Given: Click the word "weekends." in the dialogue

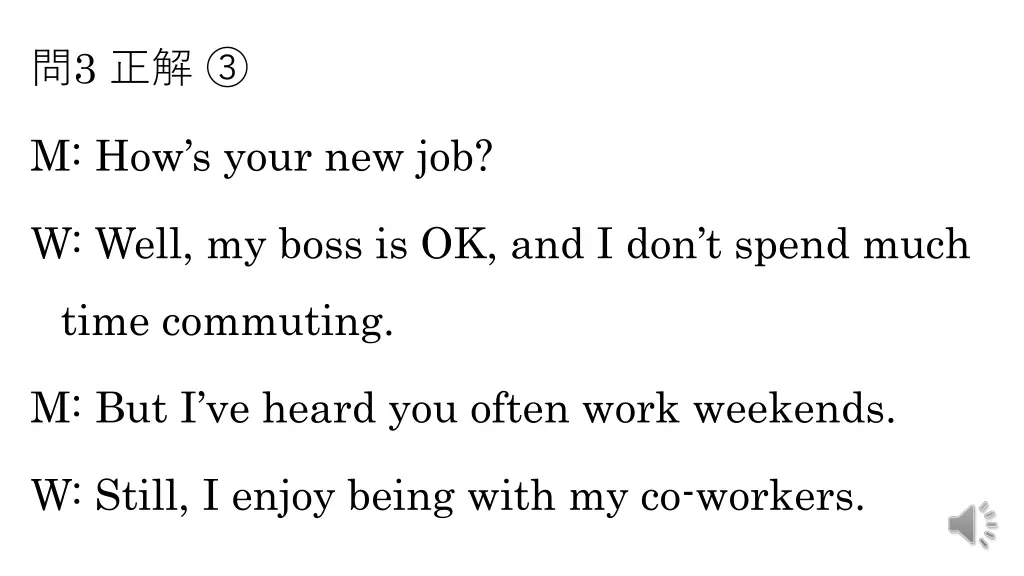Looking at the screenshot, I should (794, 408).
